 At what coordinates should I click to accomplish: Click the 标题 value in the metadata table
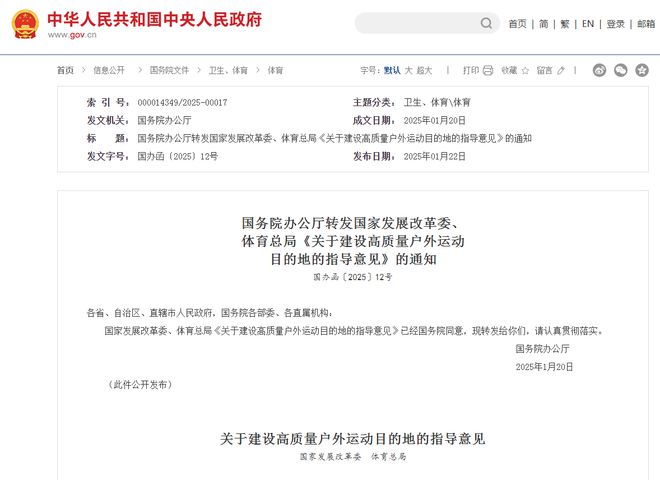[335, 138]
